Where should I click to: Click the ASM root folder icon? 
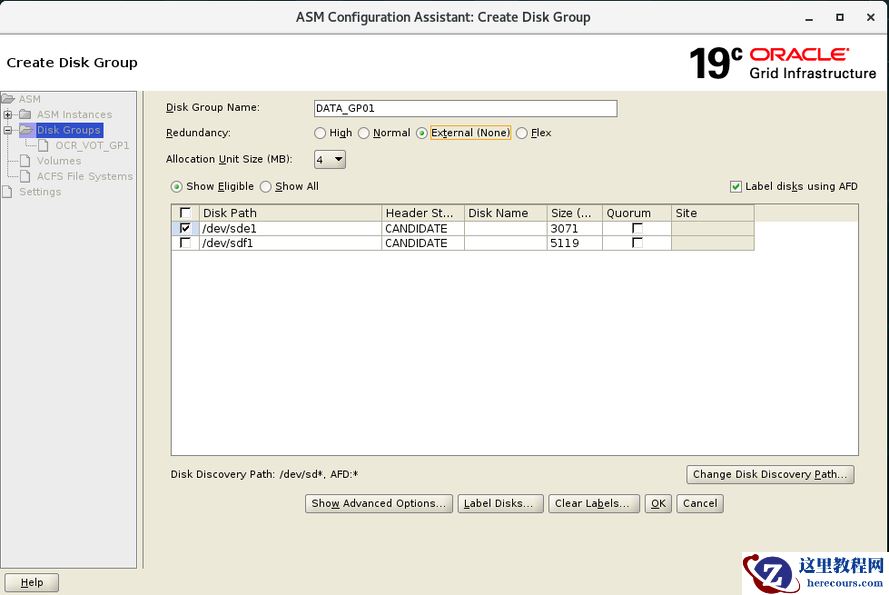[x=8, y=99]
